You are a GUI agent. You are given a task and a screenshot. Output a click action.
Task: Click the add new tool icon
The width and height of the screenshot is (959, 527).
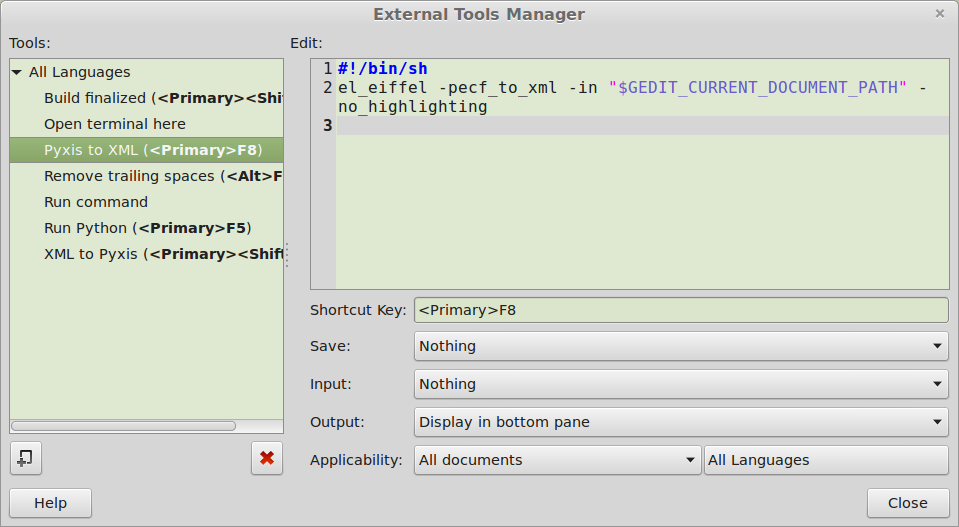pos(26,458)
